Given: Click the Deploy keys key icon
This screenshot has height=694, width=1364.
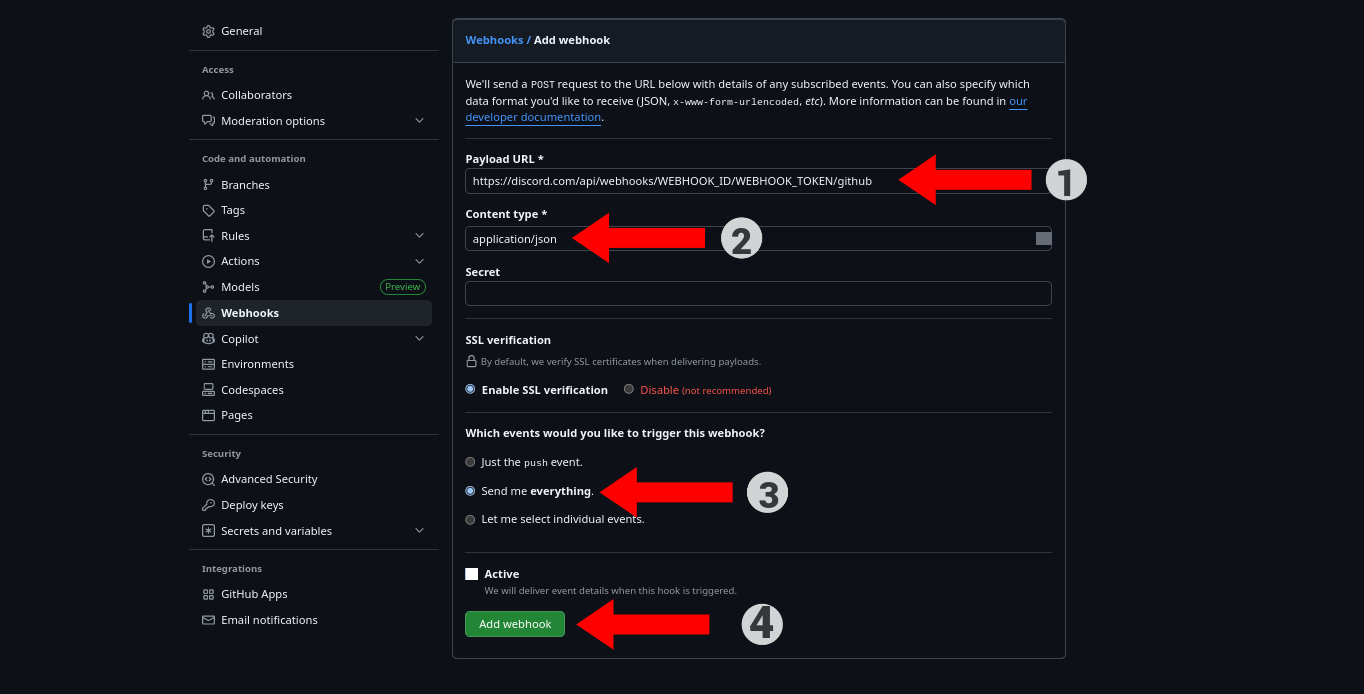Looking at the screenshot, I should pos(208,505).
